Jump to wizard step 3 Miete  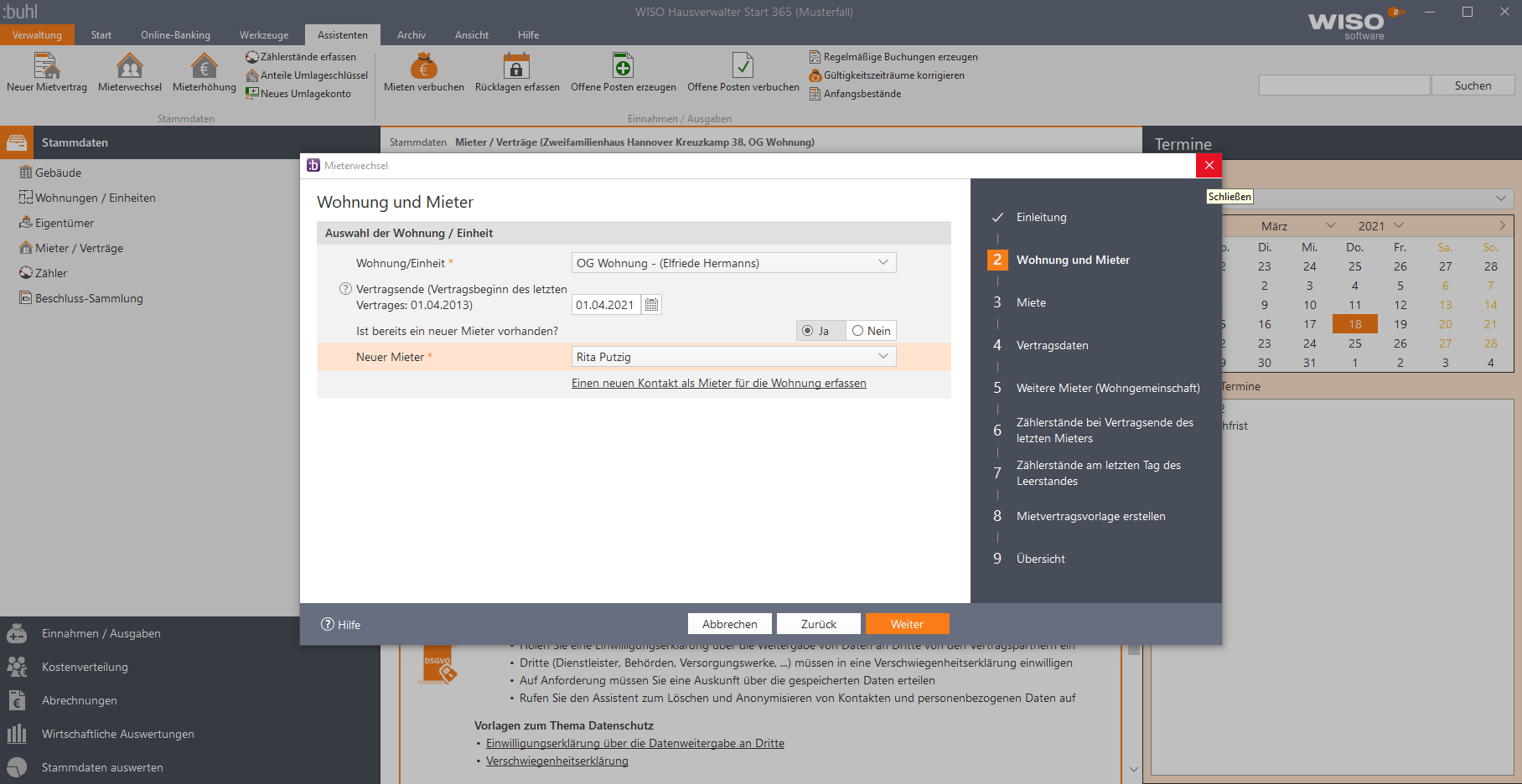pyautogui.click(x=1031, y=302)
